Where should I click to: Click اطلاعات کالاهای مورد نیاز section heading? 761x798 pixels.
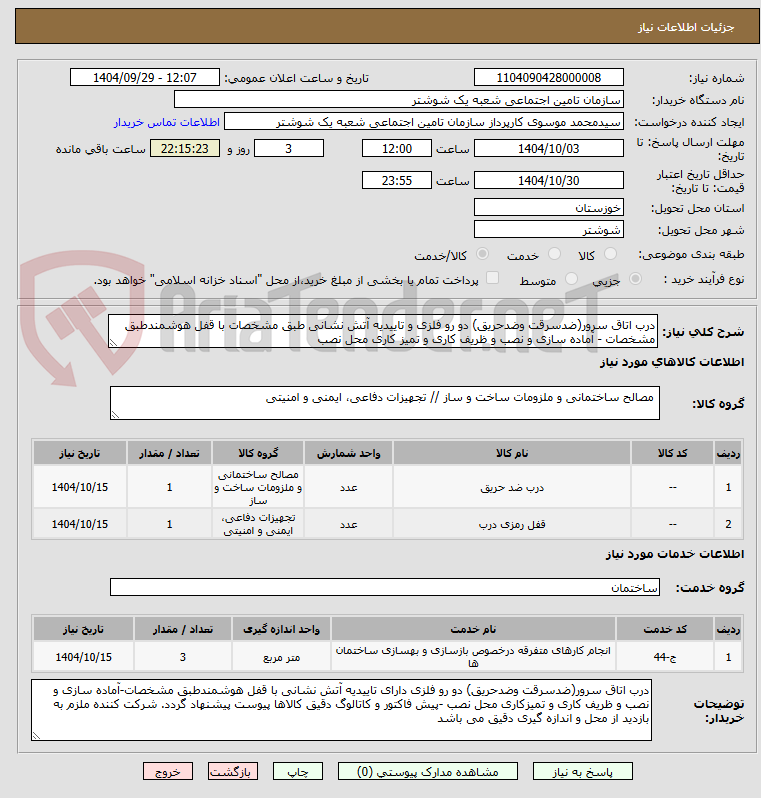[672, 362]
